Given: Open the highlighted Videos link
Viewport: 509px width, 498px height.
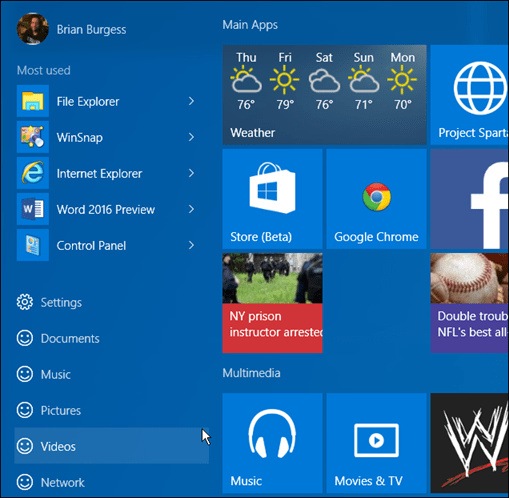Looking at the screenshot, I should 112,446.
